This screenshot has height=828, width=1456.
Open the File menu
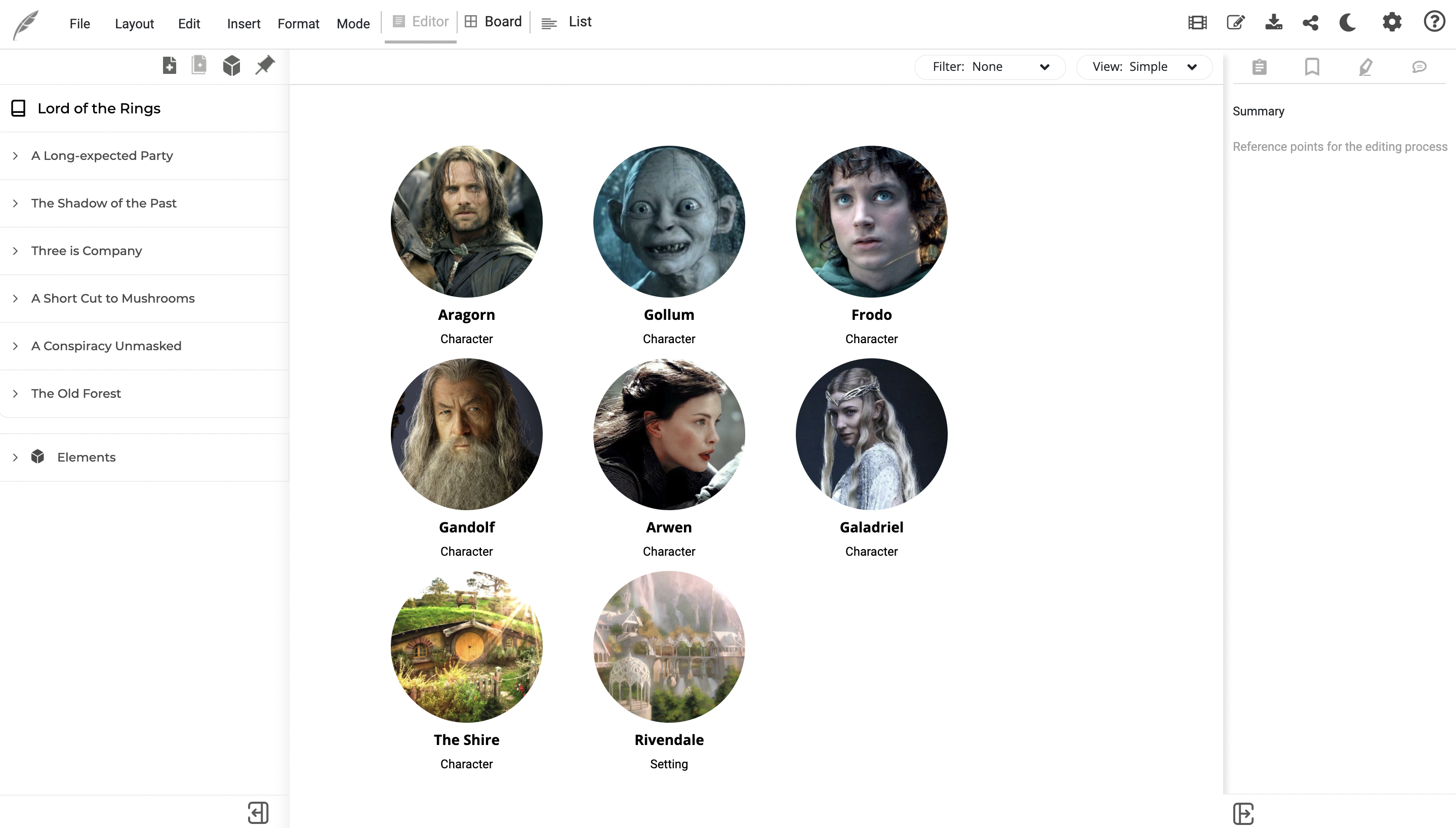79,23
